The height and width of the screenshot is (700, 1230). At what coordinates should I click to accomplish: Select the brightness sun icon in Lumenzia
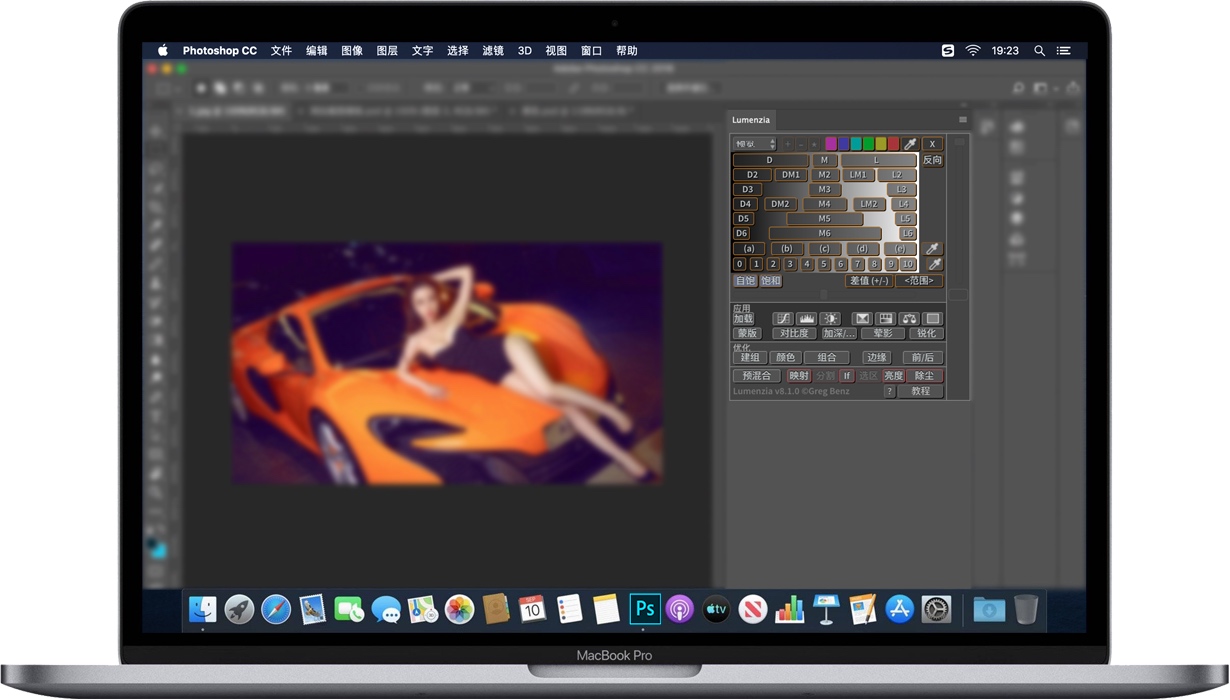pyautogui.click(x=832, y=318)
